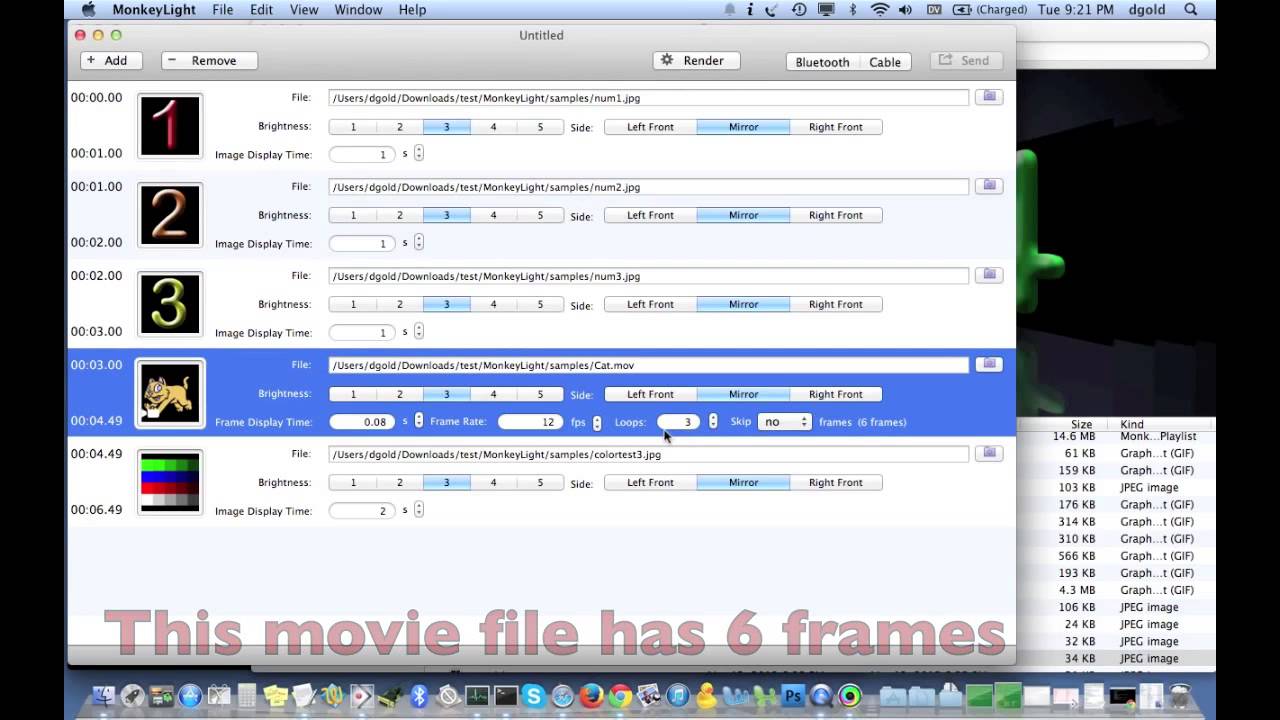Click Image Display Time stepper for colortest3.jpg
Screen dimensions: 1280x720
click(x=419, y=509)
